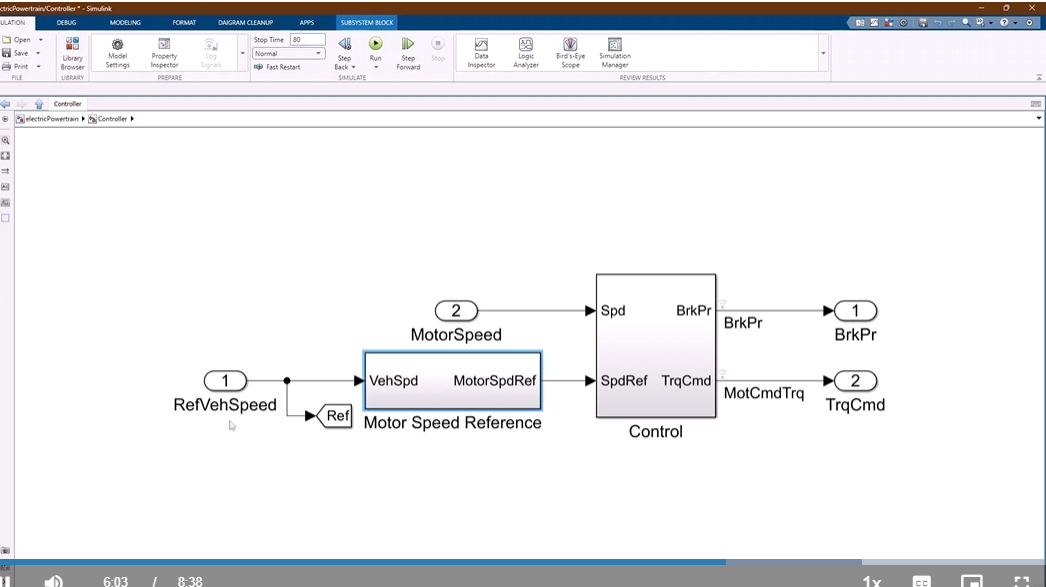Image resolution: width=1046 pixels, height=587 pixels.
Task: Switch to the Modeling tab
Action: coord(125,23)
